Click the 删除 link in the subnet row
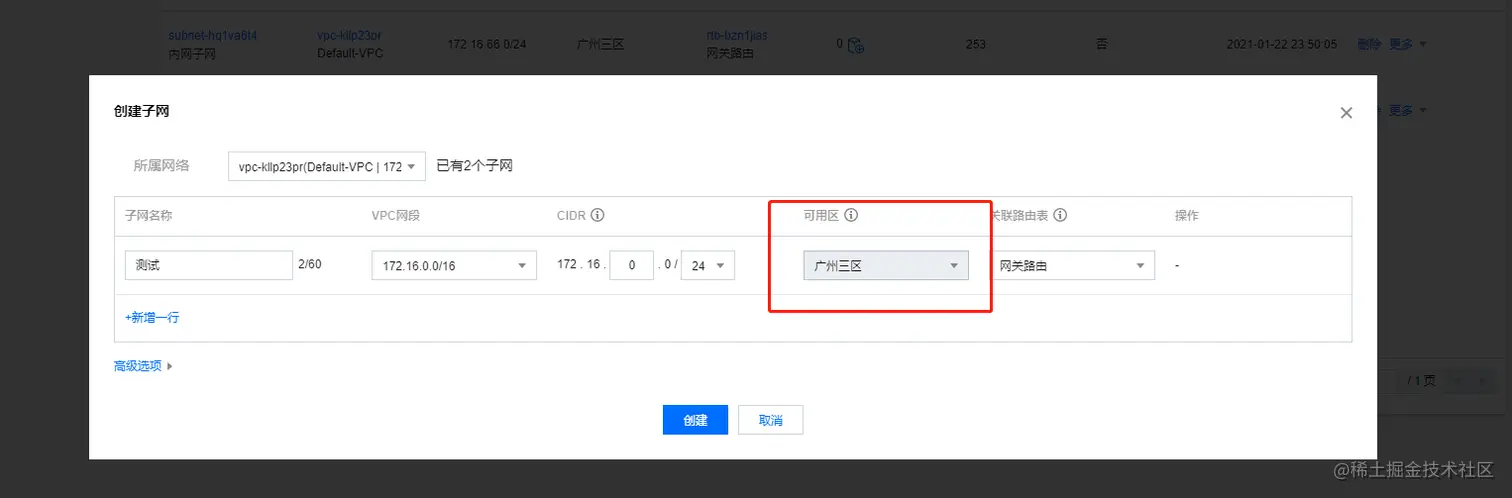The height and width of the screenshot is (498, 1512). point(1370,44)
